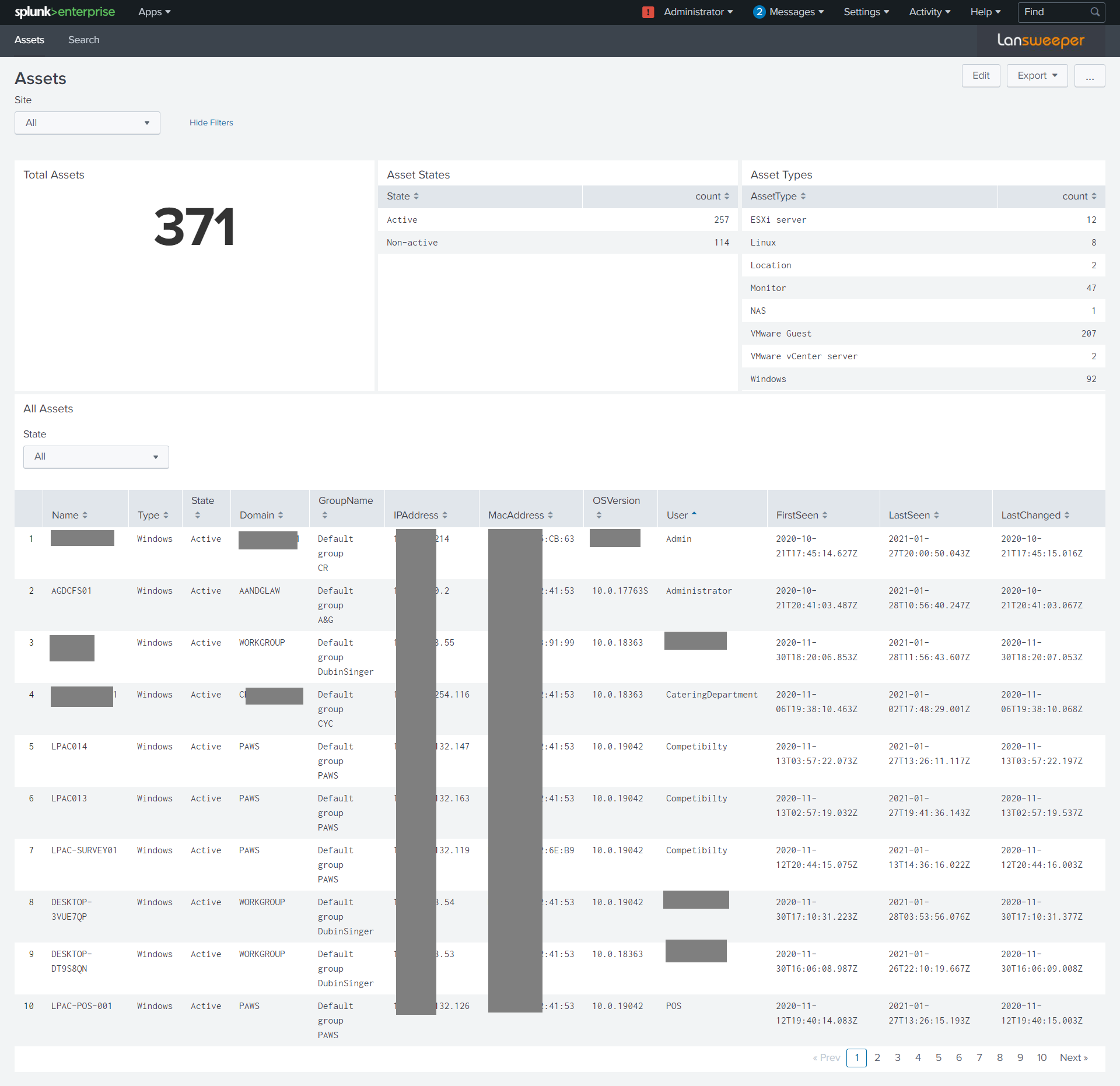Sort All Assets table by Domain
This screenshot has width=1120, height=1086.
tap(261, 516)
